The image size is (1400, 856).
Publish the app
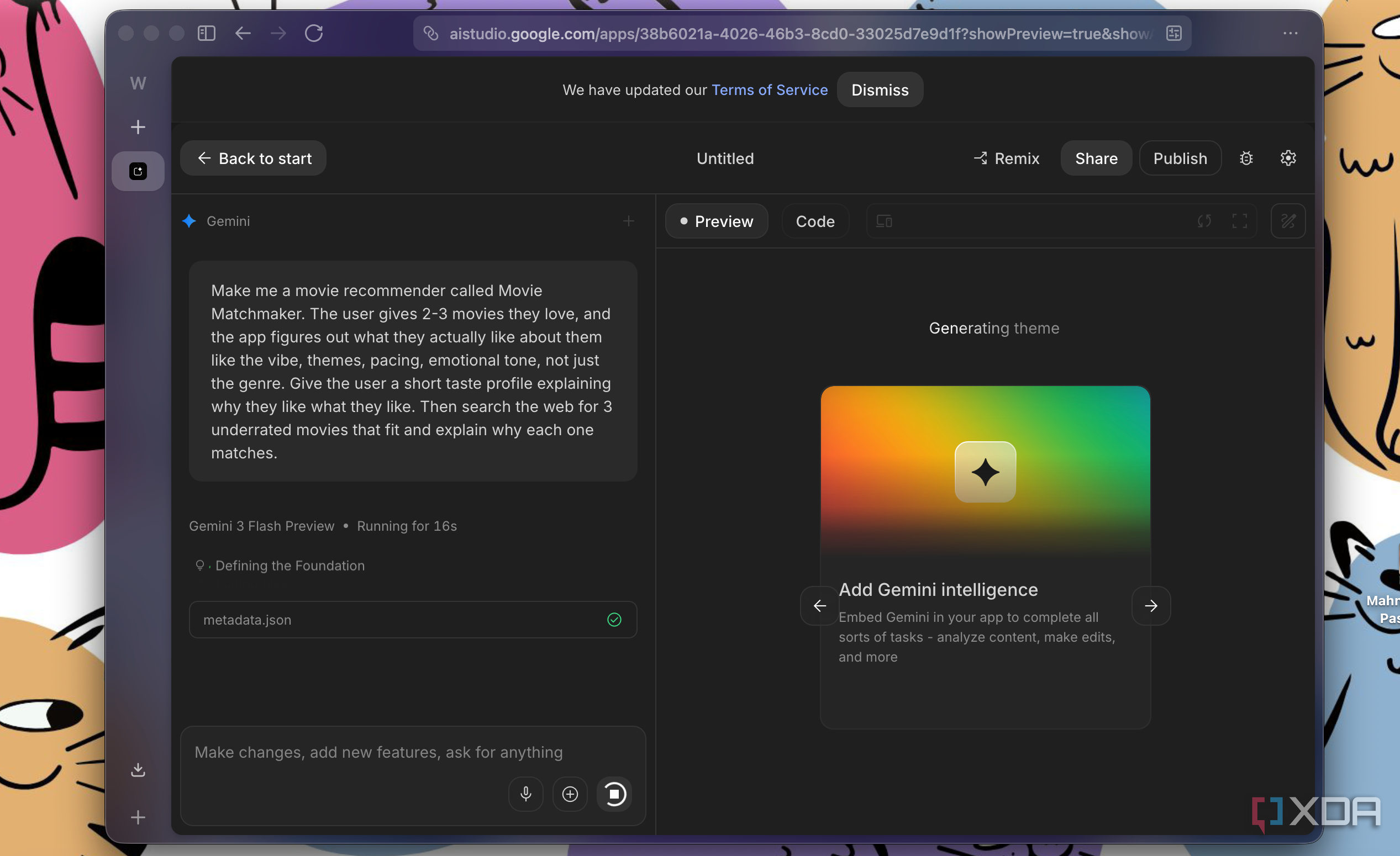(x=1180, y=158)
